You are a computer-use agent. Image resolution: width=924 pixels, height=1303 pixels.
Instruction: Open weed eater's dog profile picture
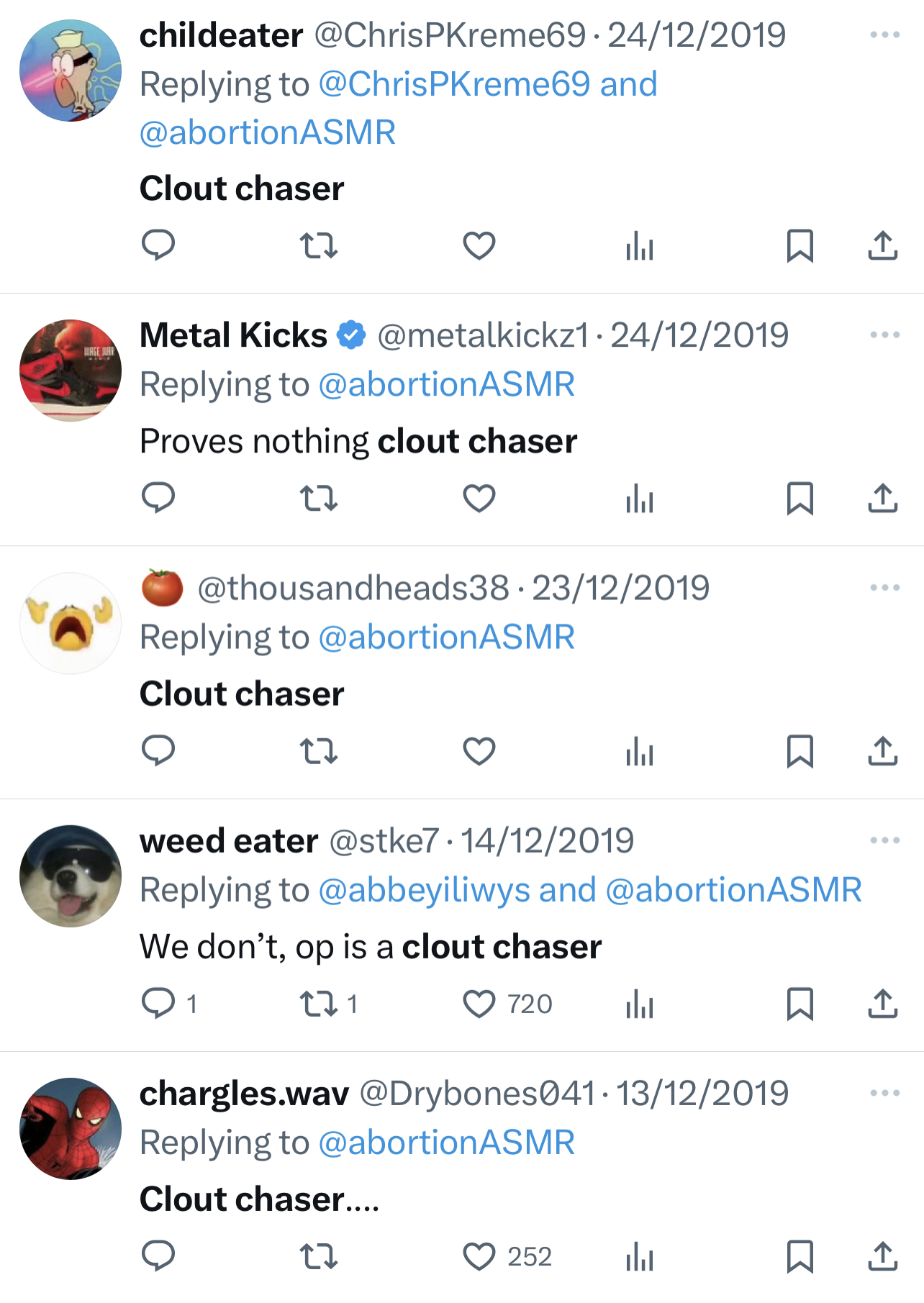(x=71, y=876)
